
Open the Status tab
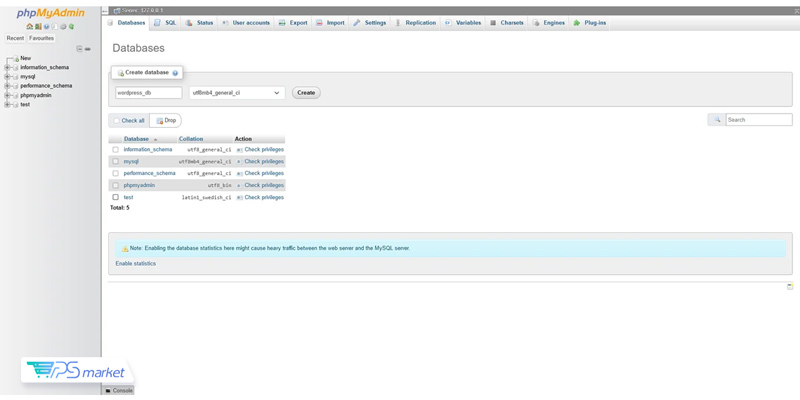199,23
